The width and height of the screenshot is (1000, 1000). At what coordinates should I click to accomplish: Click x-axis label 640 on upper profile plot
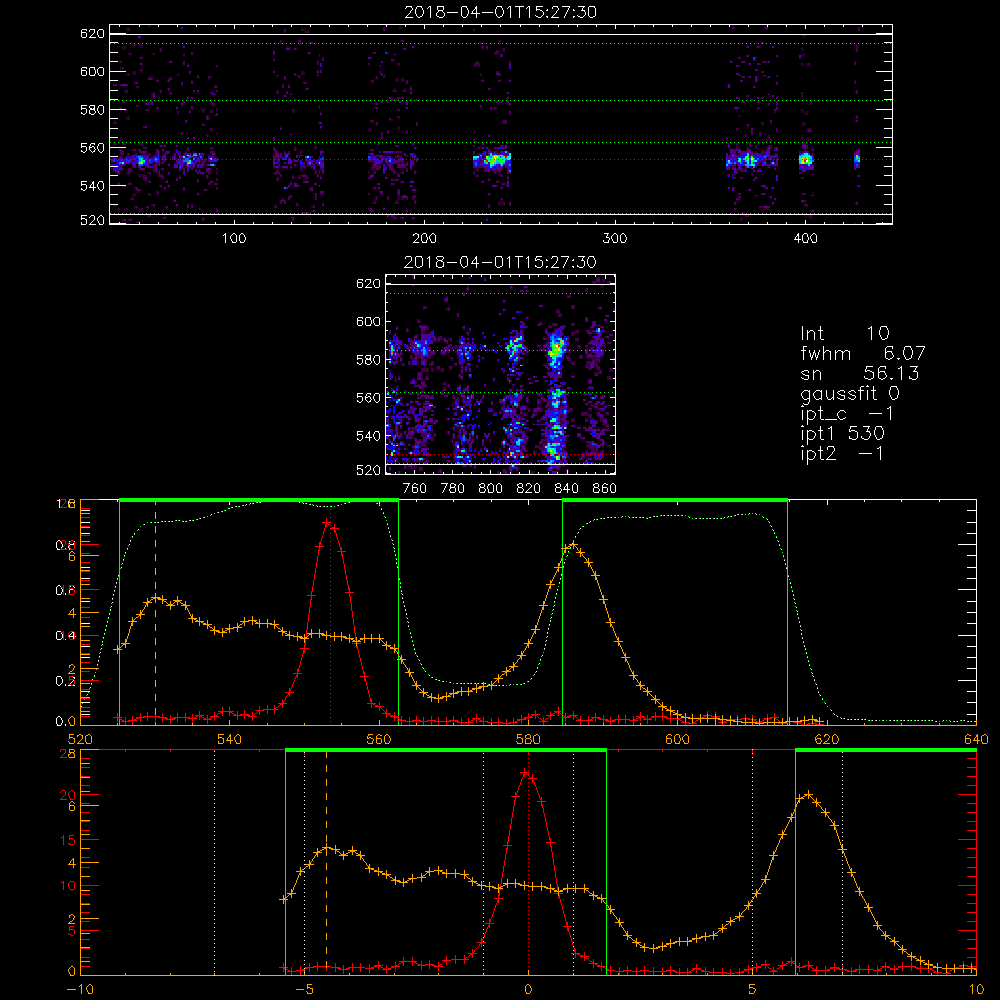[976, 740]
